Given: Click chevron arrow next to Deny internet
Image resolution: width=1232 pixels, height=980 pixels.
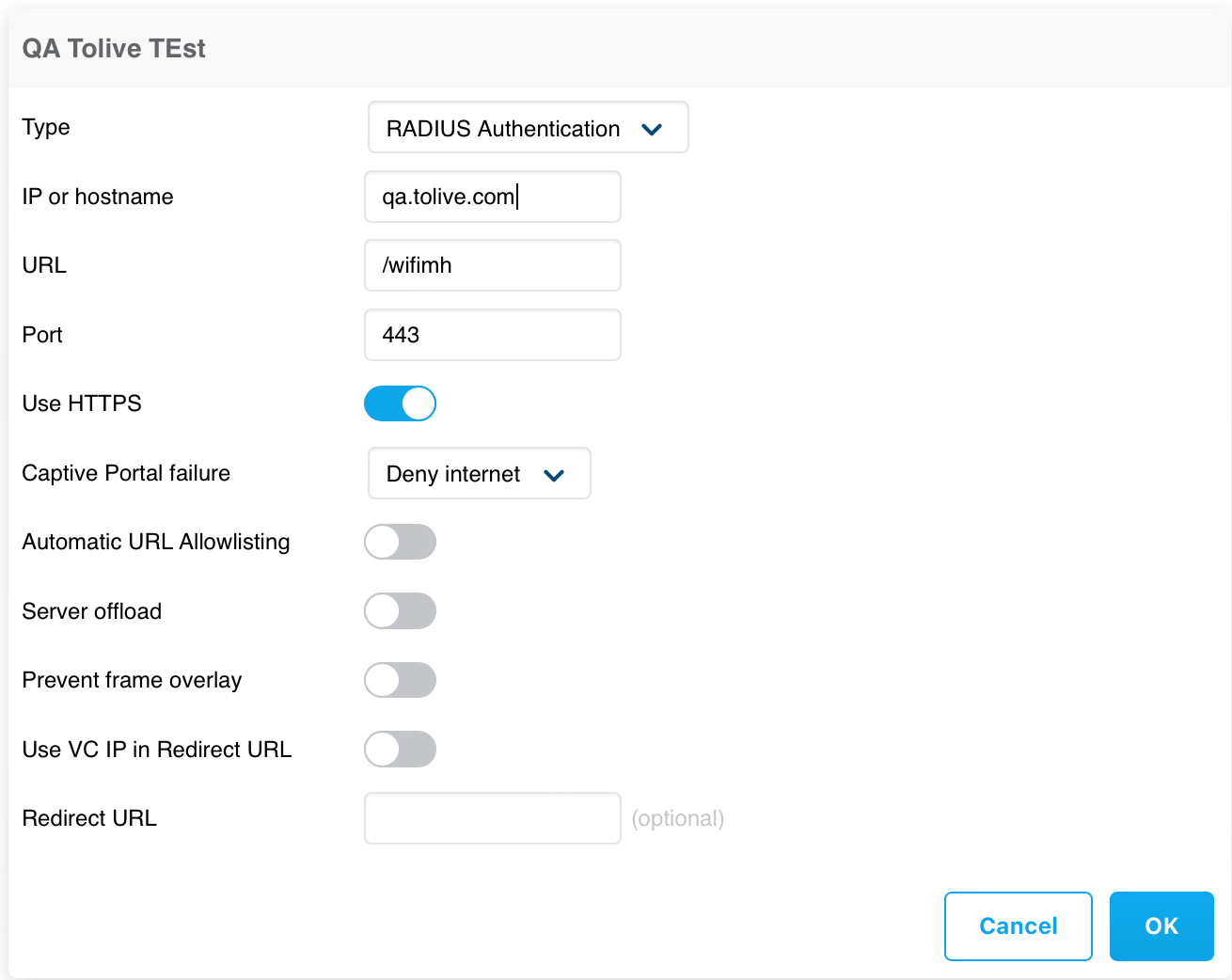Looking at the screenshot, I should [x=554, y=475].
